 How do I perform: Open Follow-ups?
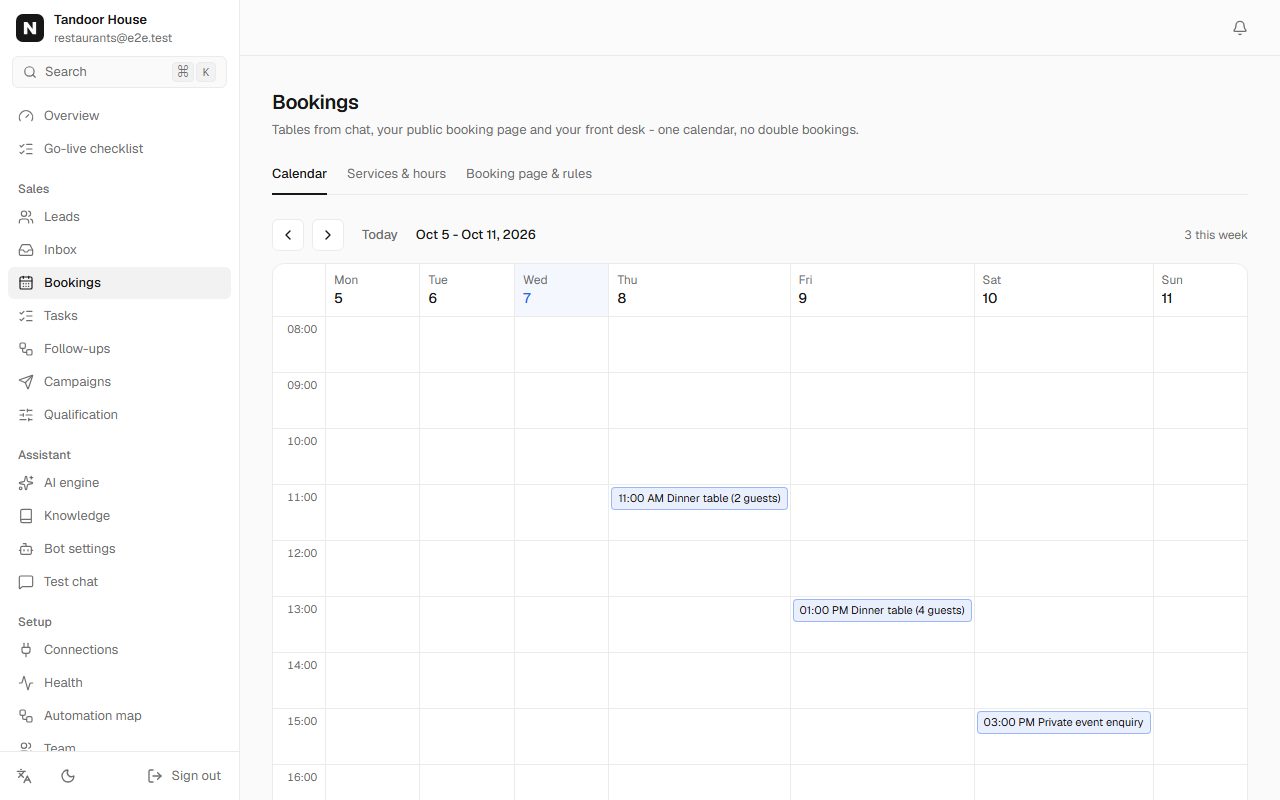(x=119, y=349)
